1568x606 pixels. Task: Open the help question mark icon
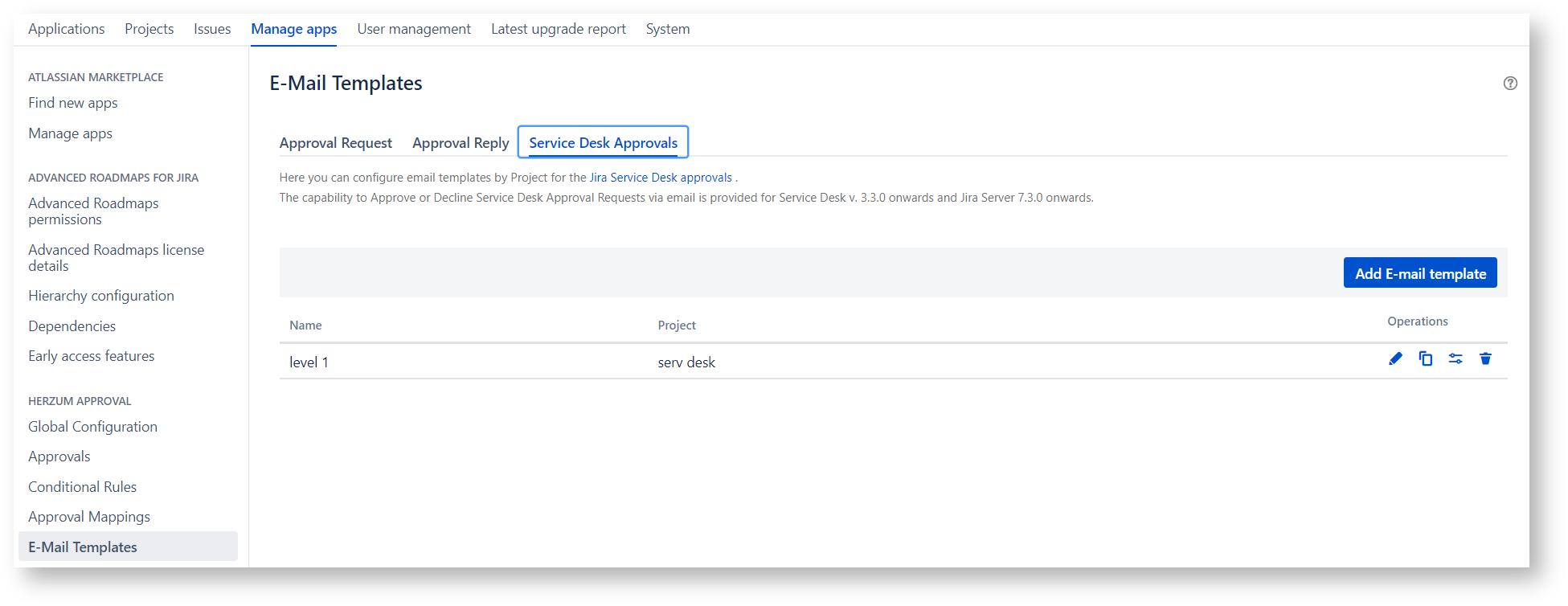pos(1510,84)
